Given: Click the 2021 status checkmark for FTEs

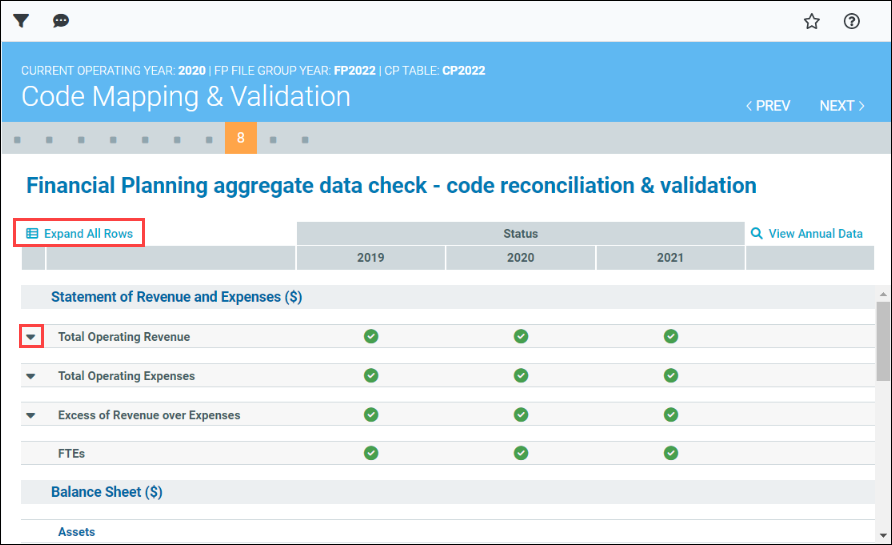Looking at the screenshot, I should click(x=671, y=453).
